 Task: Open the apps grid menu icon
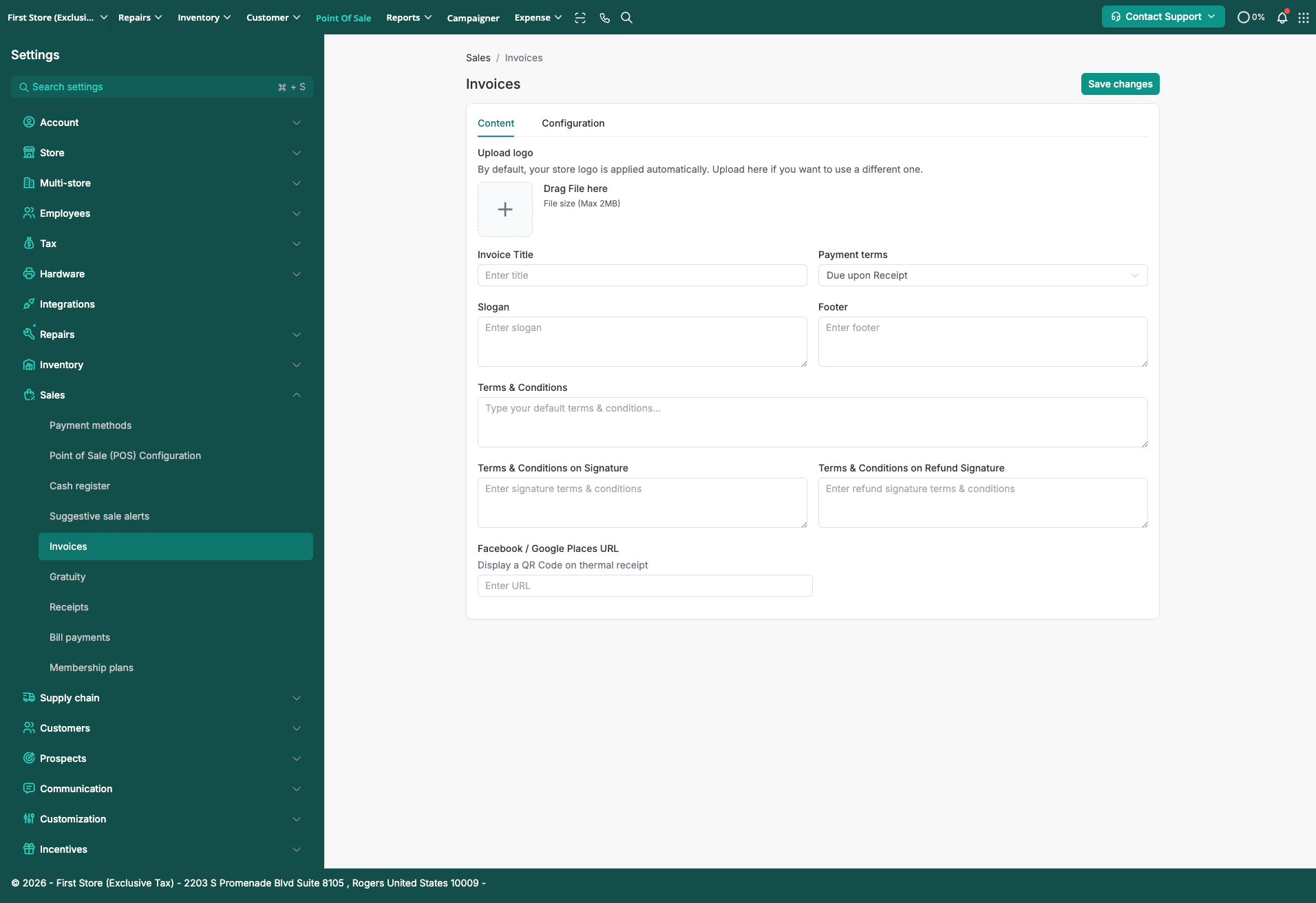click(1304, 18)
